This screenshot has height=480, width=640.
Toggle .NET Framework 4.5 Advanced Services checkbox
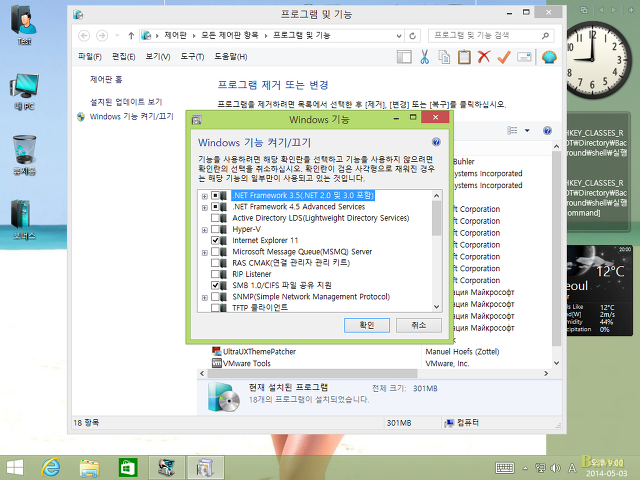click(x=215, y=207)
